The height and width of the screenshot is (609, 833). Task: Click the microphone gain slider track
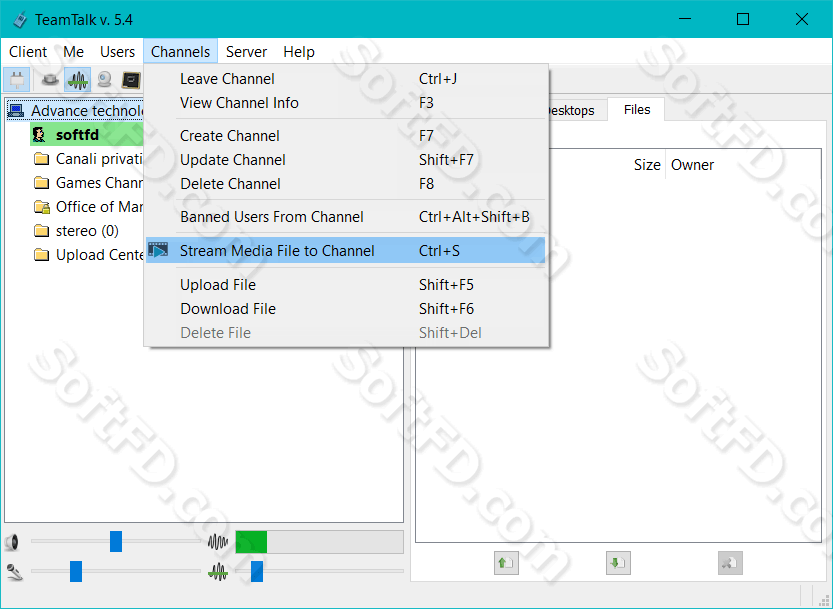[116, 571]
